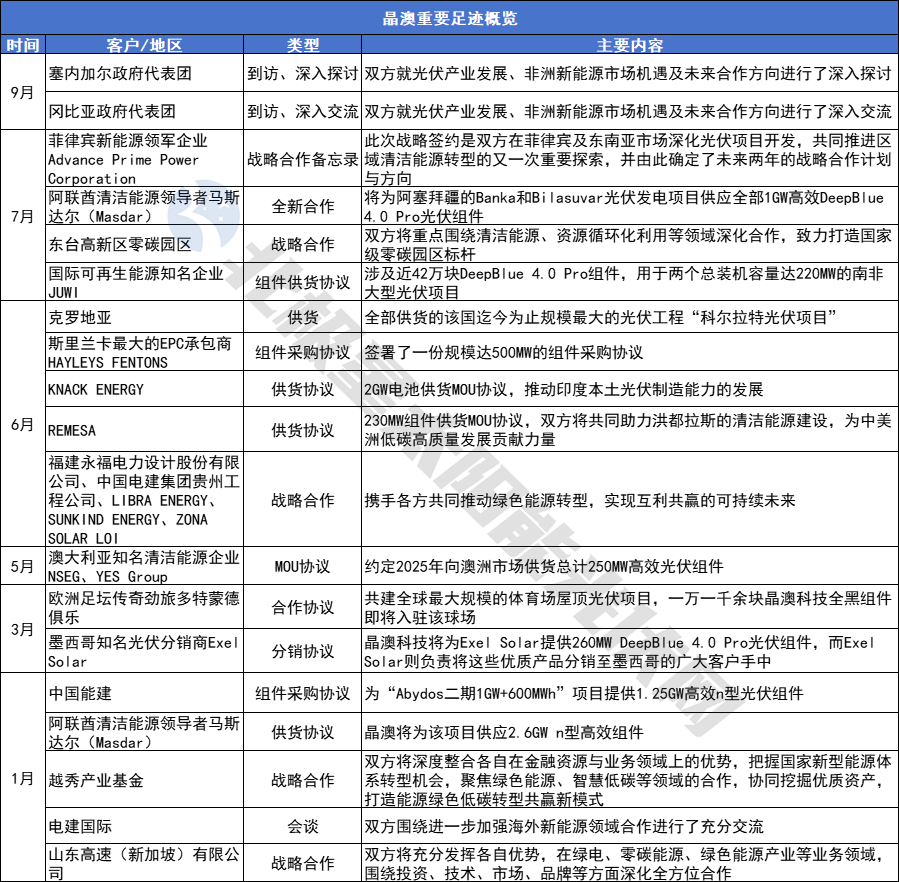Screen dimensions: 899x882
Task: Click the title 晶澳重要足迹概览
Action: tap(450, 18)
